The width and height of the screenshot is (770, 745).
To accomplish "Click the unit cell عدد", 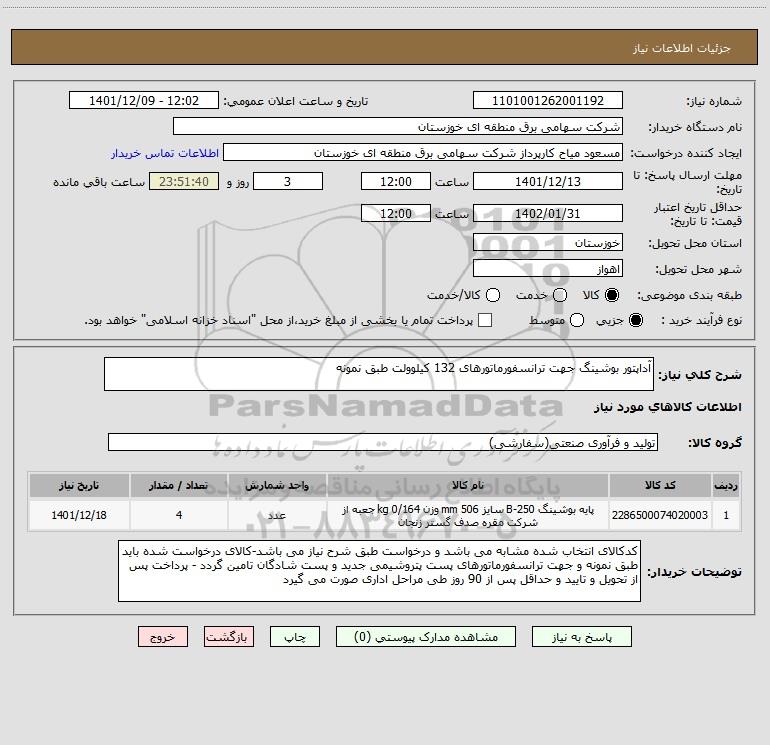I will pyautogui.click(x=277, y=515).
